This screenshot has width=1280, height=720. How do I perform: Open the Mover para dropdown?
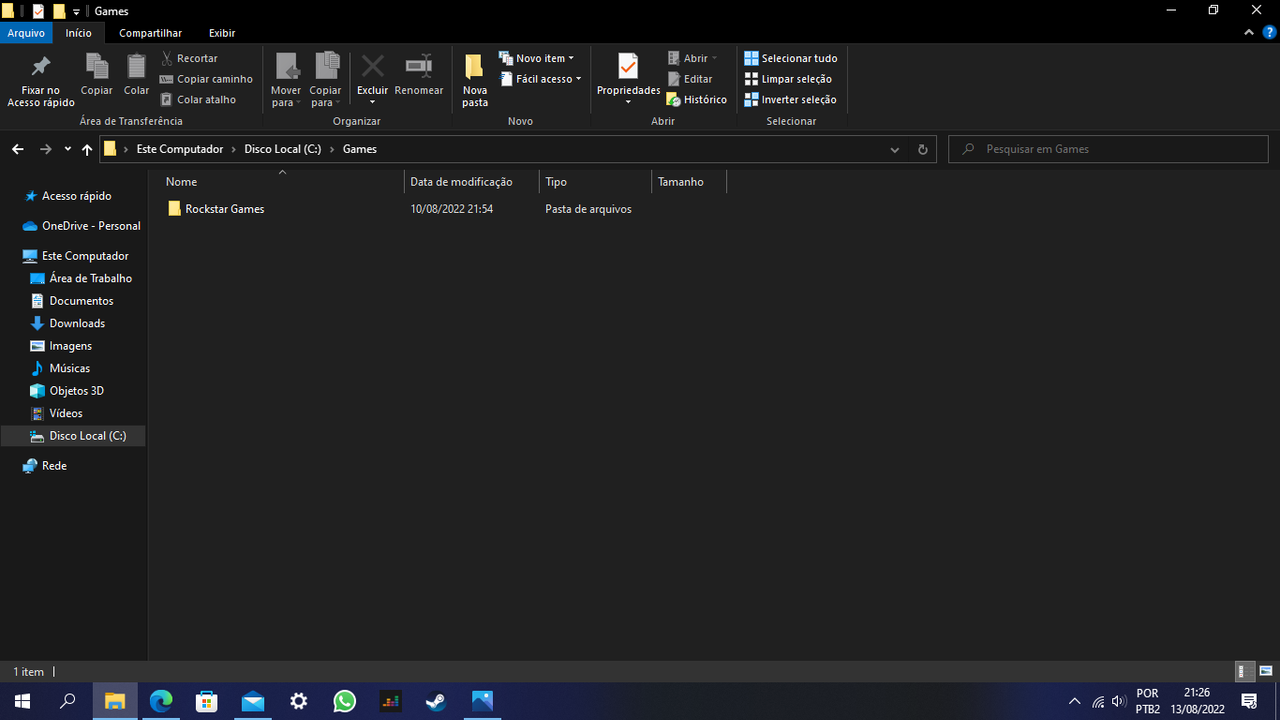286,80
